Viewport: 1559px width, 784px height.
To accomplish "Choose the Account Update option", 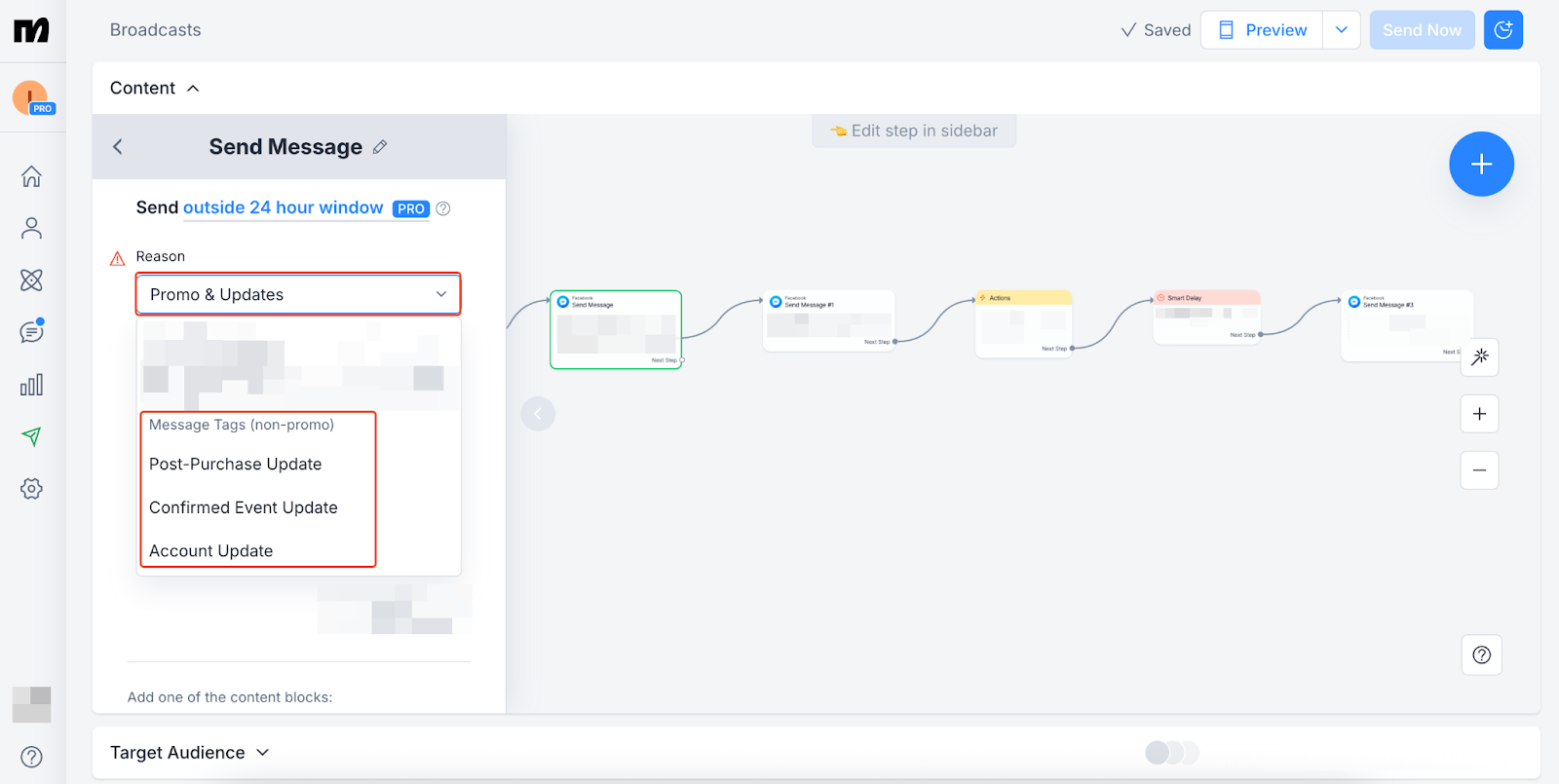I will [211, 551].
